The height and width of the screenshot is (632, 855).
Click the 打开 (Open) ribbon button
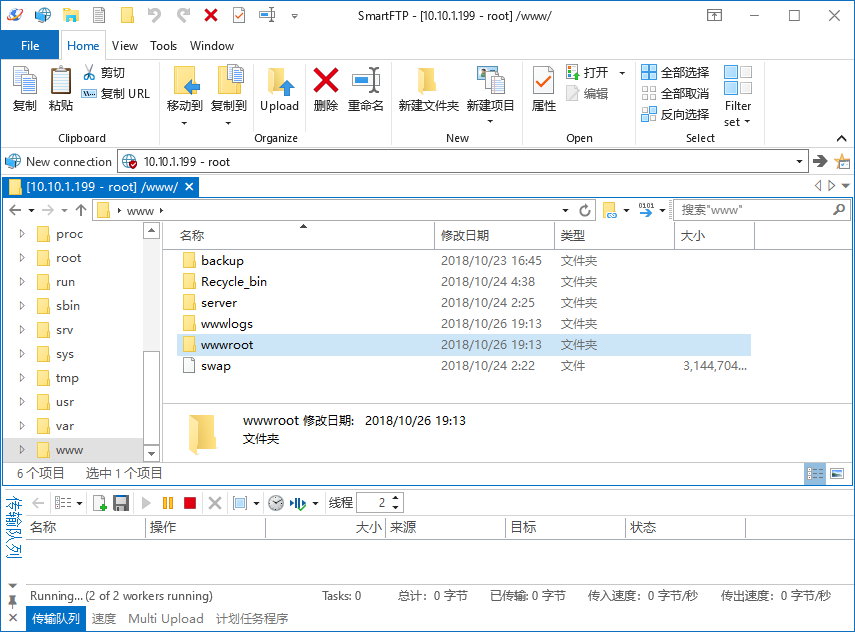(x=588, y=73)
